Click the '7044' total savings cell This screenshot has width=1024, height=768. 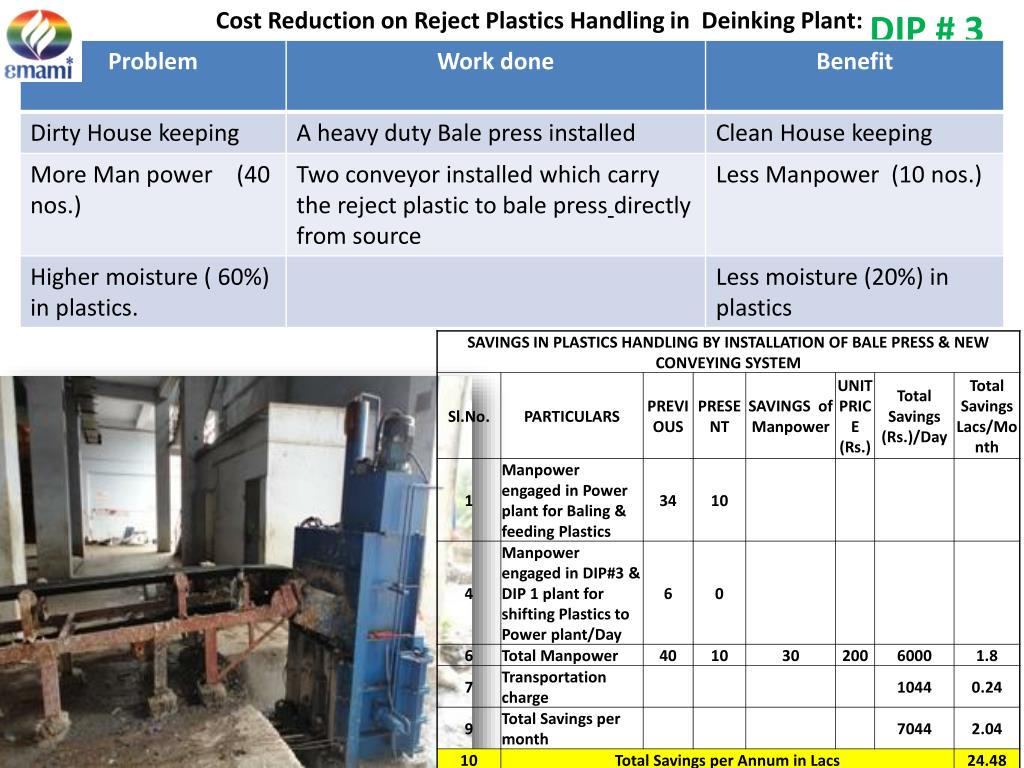(914, 729)
